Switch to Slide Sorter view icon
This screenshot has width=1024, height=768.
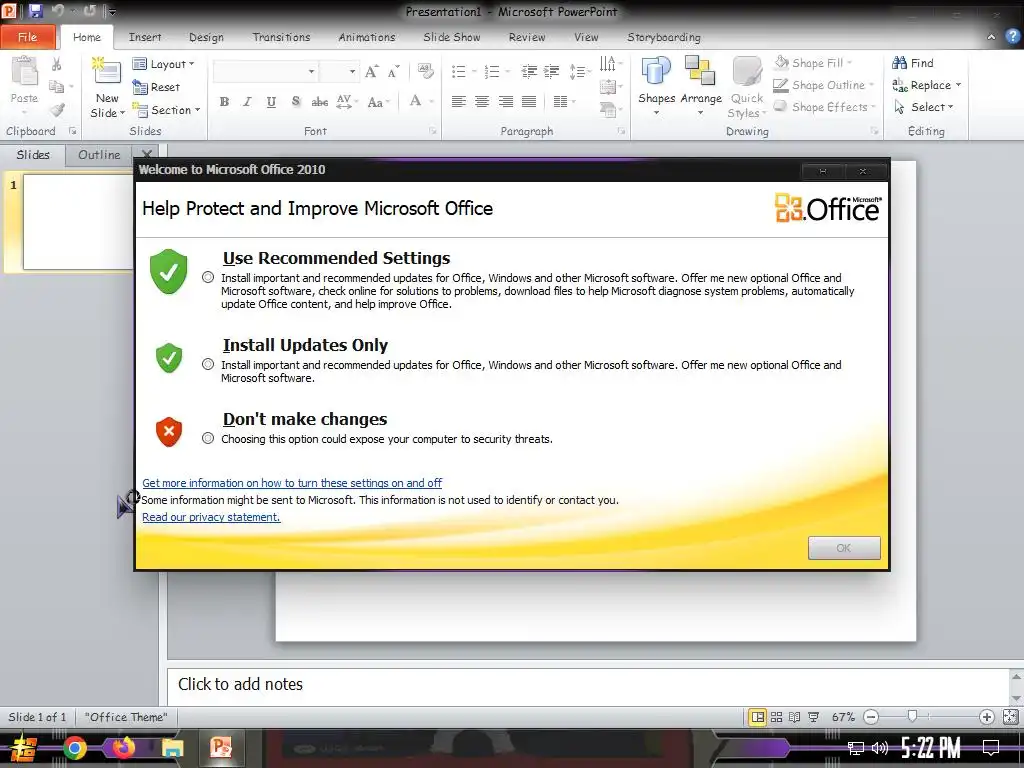(x=776, y=717)
